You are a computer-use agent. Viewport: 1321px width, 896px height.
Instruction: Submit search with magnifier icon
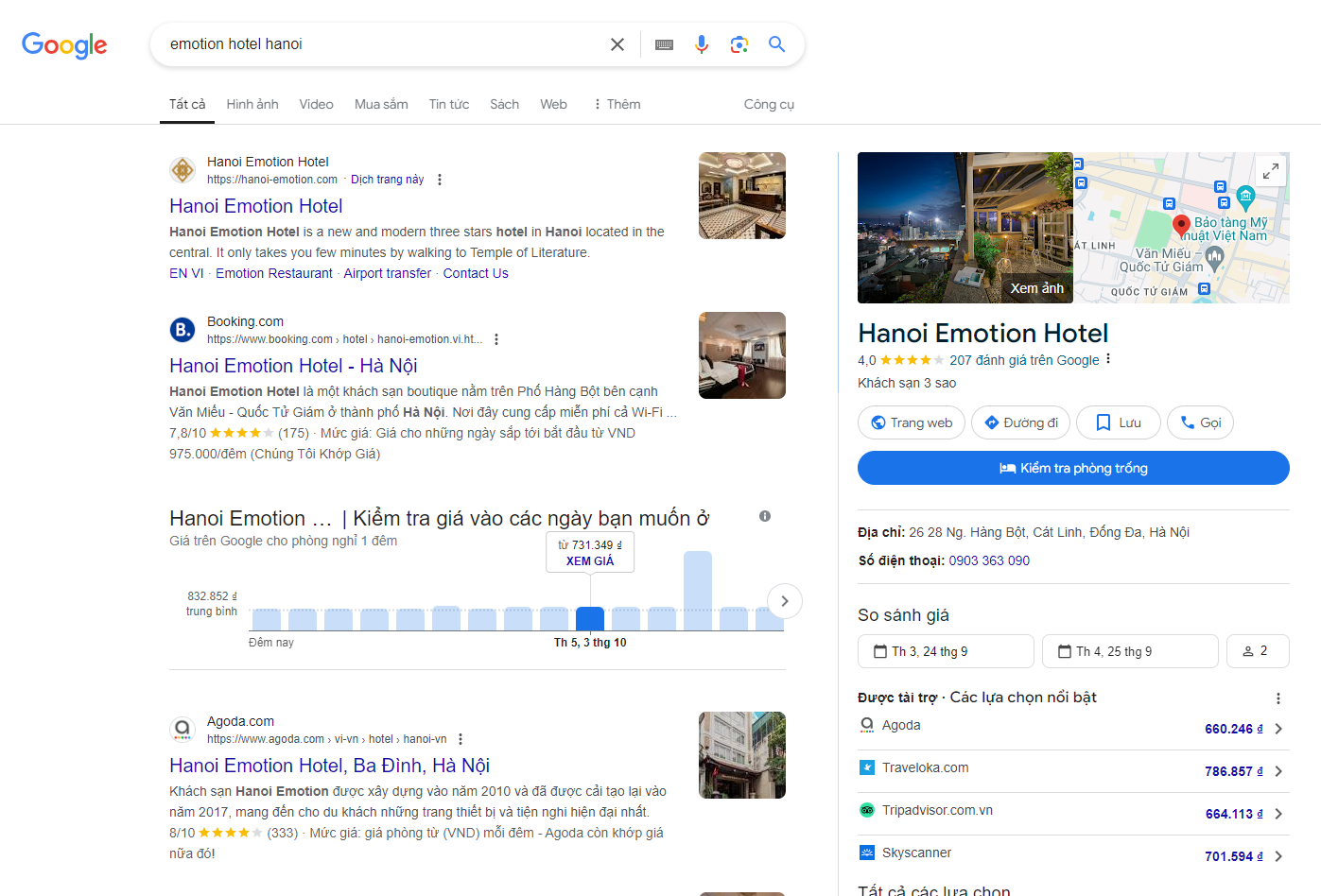click(x=776, y=44)
